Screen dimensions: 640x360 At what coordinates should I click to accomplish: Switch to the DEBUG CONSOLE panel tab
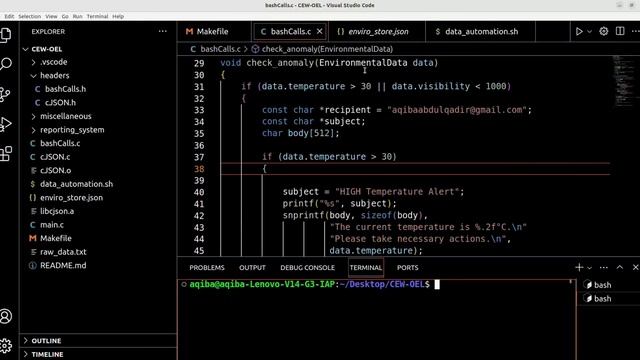click(x=307, y=268)
